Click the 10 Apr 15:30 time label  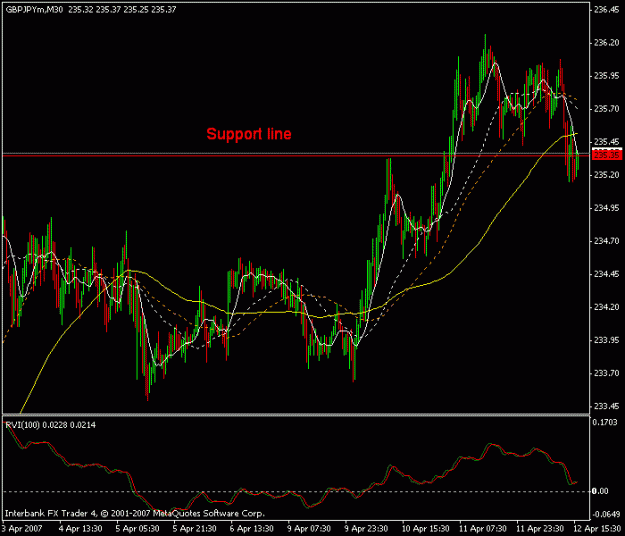click(x=425, y=529)
